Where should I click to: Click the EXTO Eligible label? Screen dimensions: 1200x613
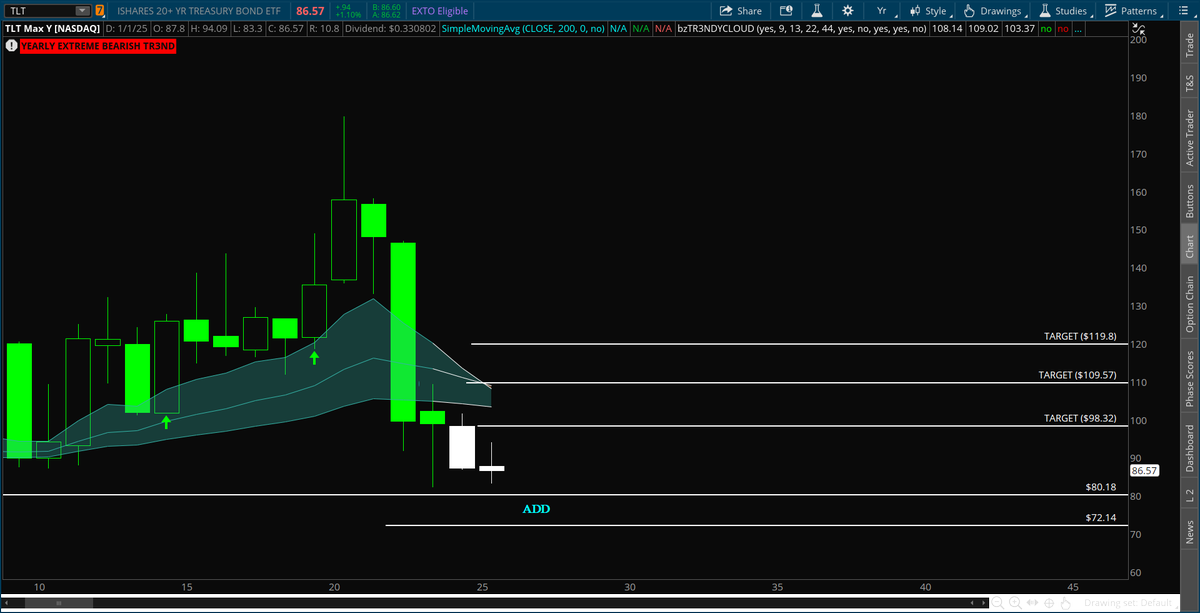pyautogui.click(x=440, y=11)
